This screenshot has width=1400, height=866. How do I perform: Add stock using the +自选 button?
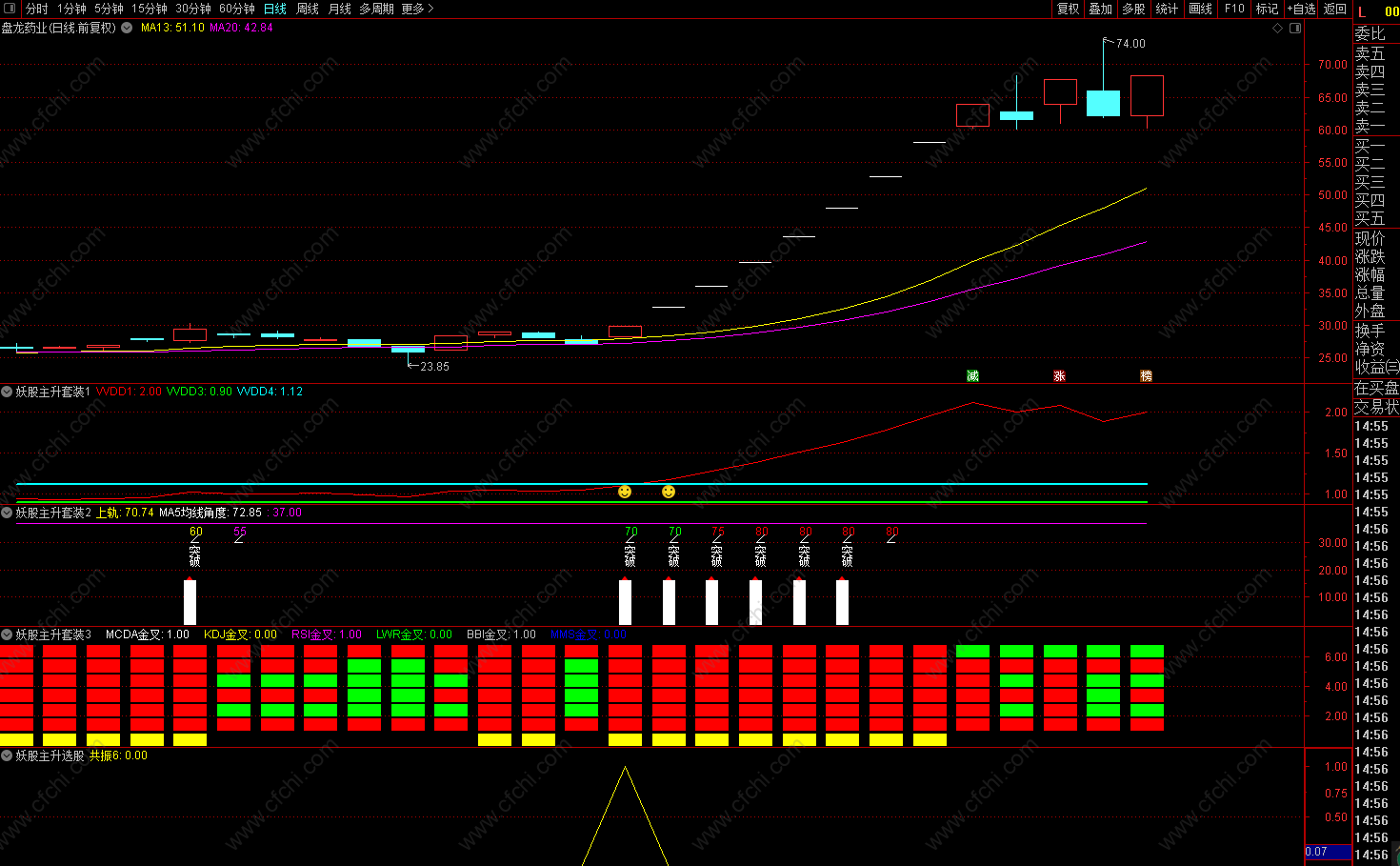point(1301,9)
